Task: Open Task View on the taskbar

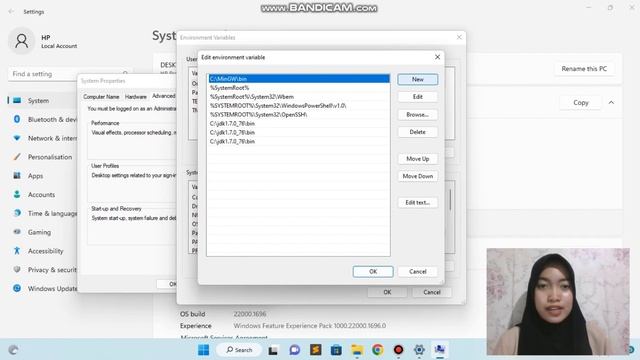Action: [273, 350]
